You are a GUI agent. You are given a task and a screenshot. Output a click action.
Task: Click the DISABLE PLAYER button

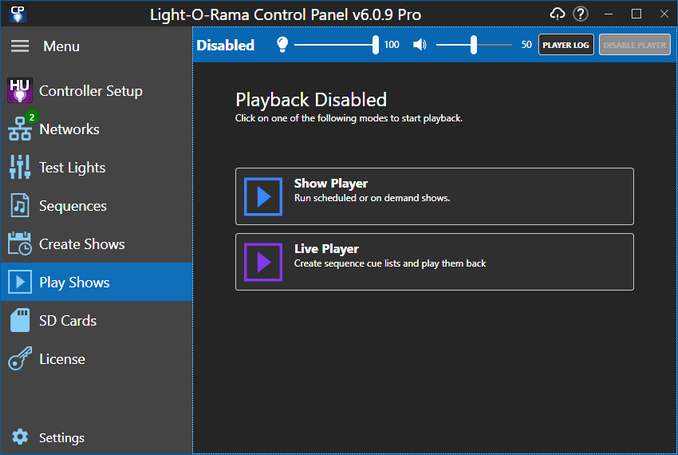[x=634, y=45]
